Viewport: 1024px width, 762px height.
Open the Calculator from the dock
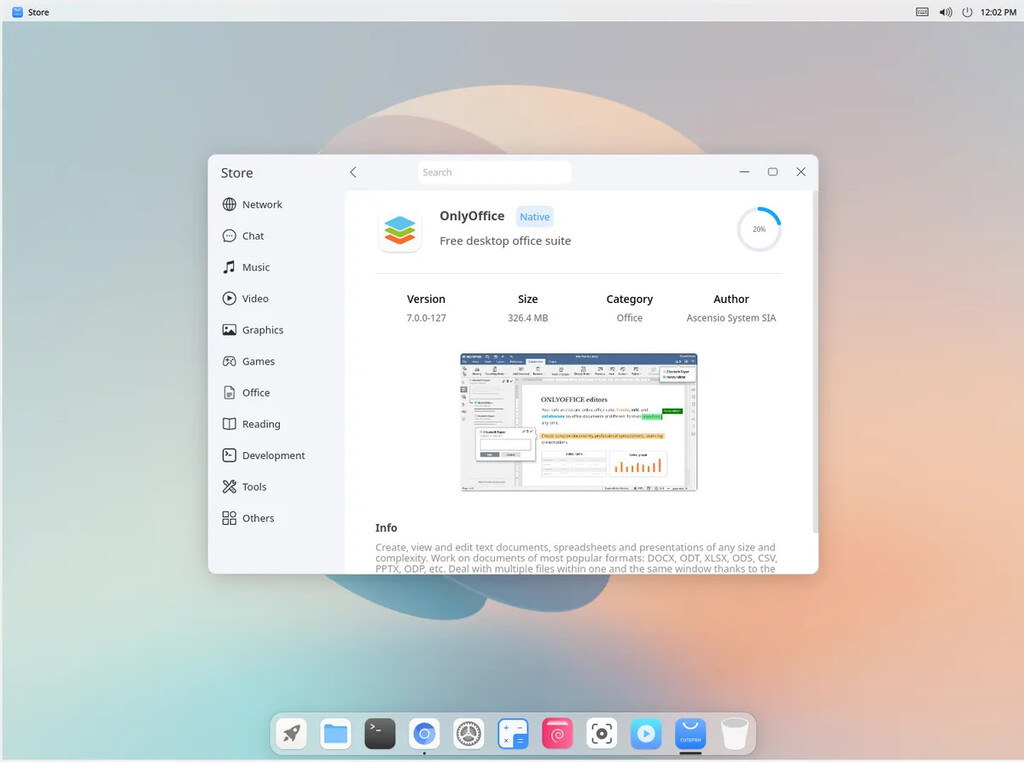click(513, 733)
